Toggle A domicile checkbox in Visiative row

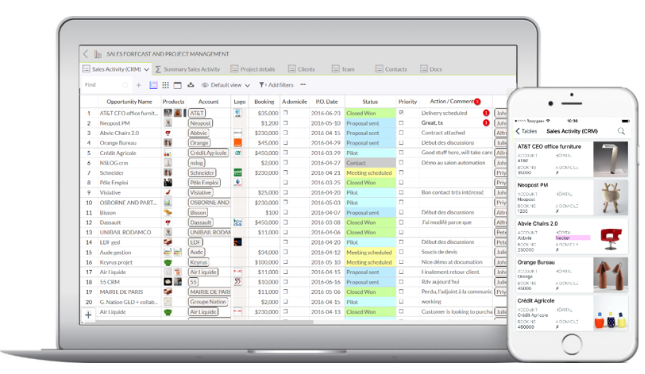[x=285, y=192]
